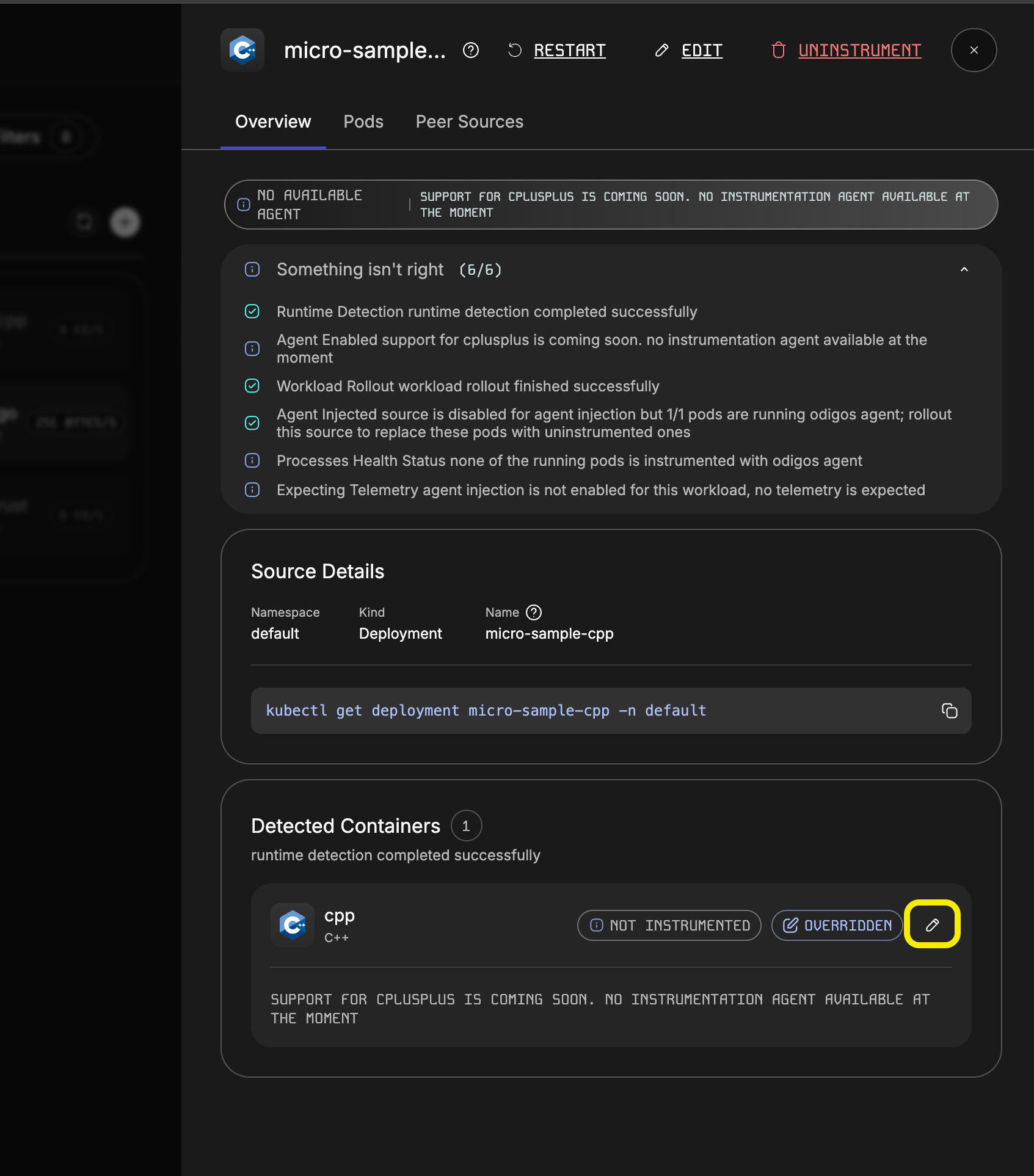
Task: Click runtime detection completed successfully subtitle
Action: (396, 855)
